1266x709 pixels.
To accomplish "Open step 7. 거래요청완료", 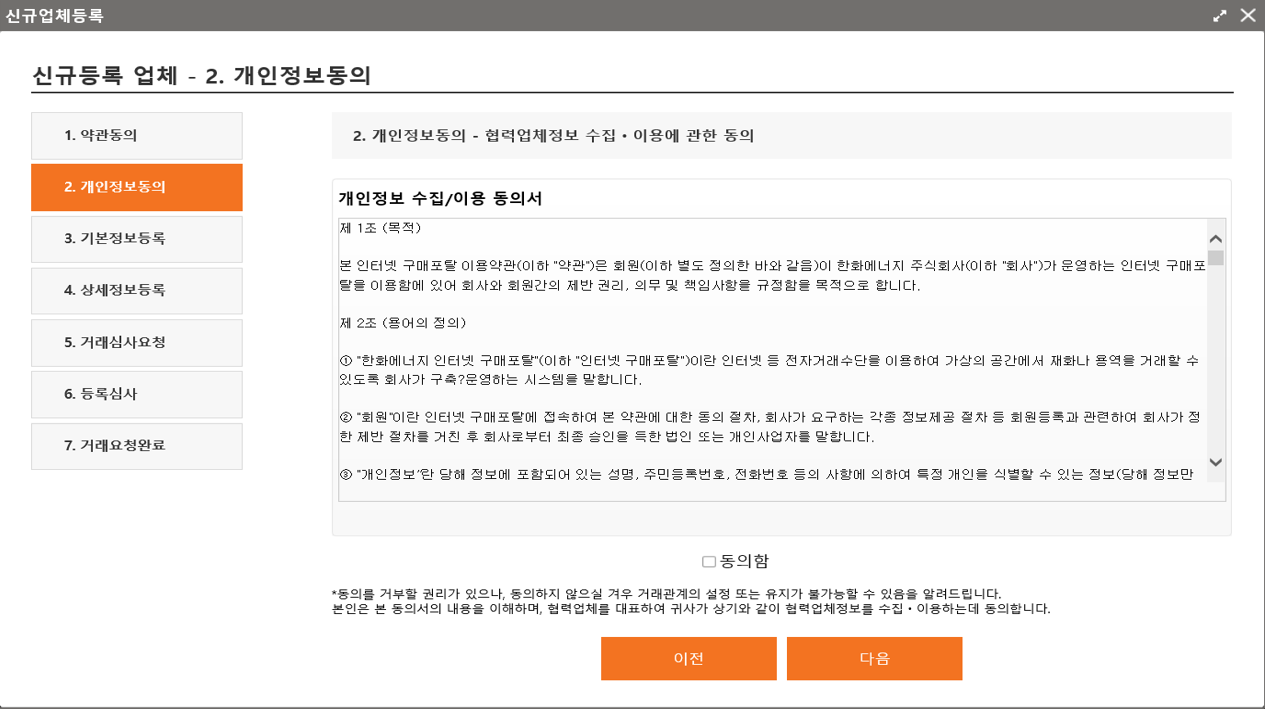I will pos(137,446).
